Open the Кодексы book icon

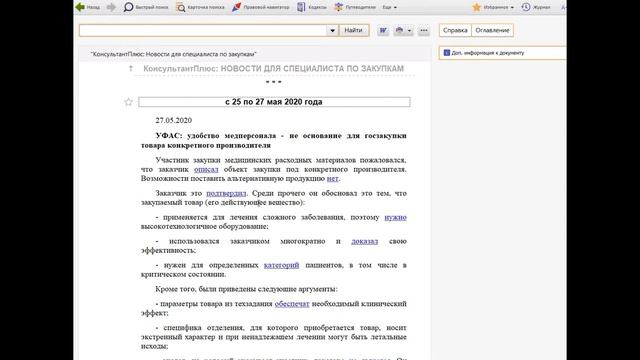301,7
